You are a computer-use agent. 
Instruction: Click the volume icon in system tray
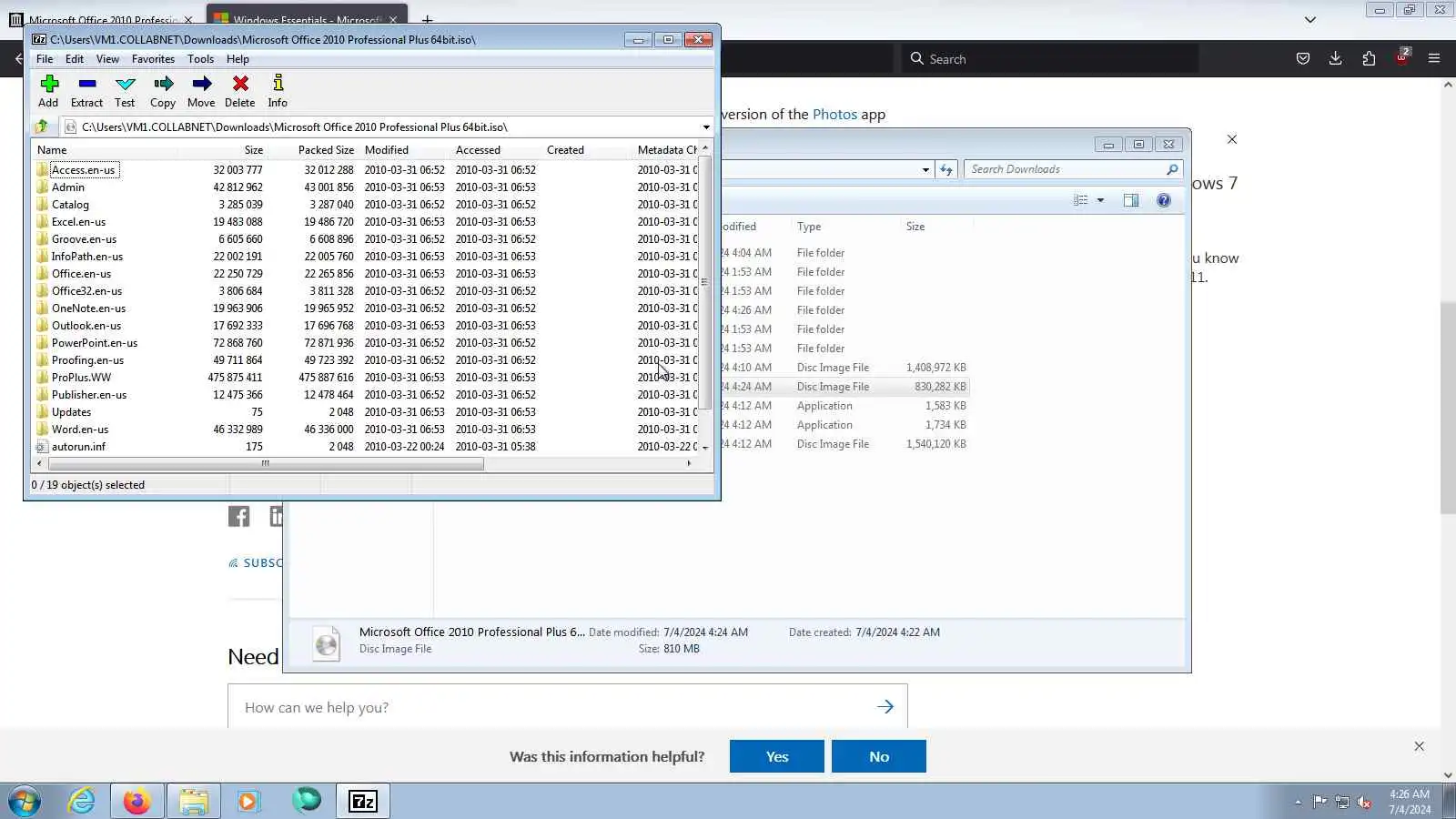point(1364,802)
